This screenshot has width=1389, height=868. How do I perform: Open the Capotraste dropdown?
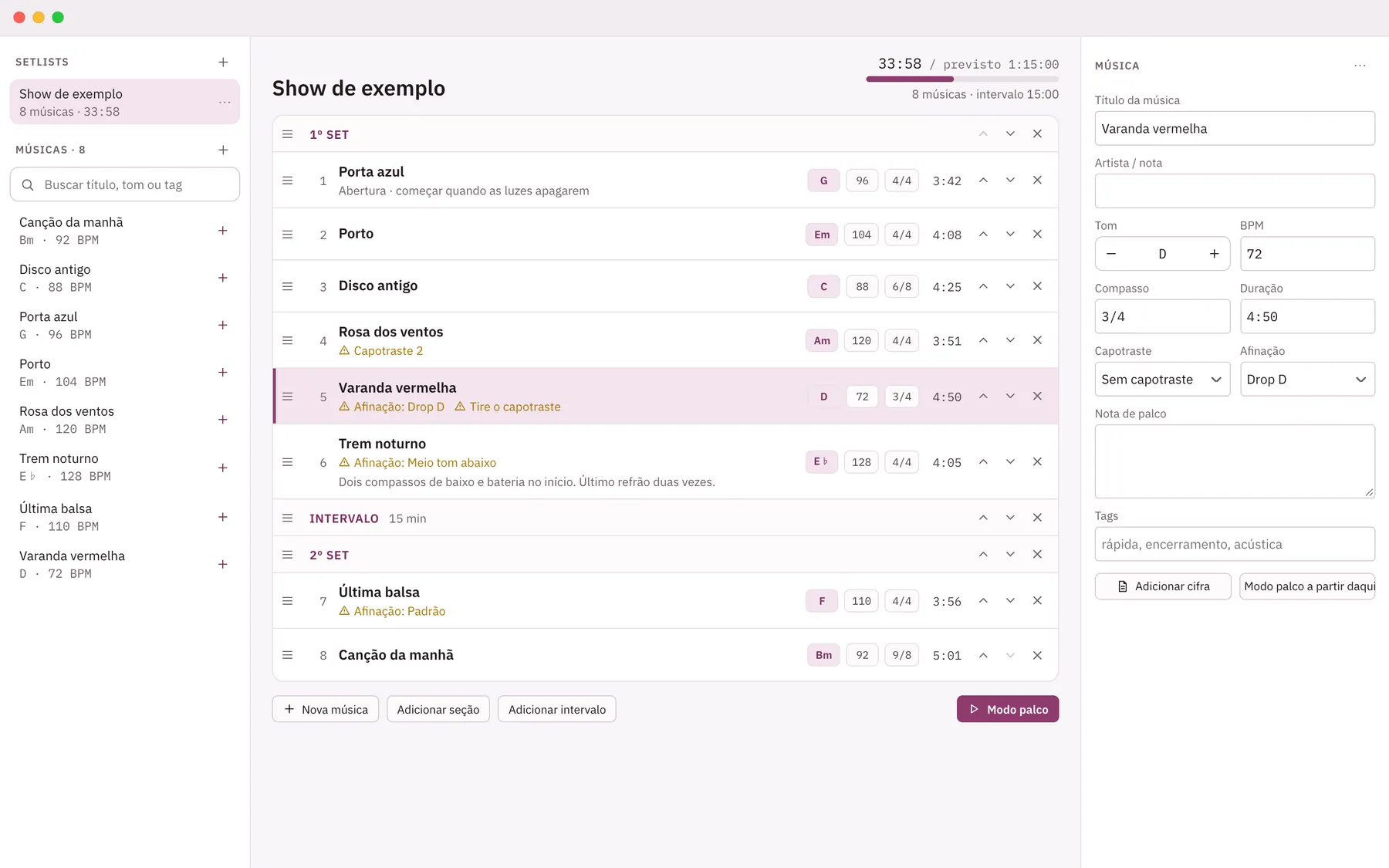click(x=1162, y=380)
